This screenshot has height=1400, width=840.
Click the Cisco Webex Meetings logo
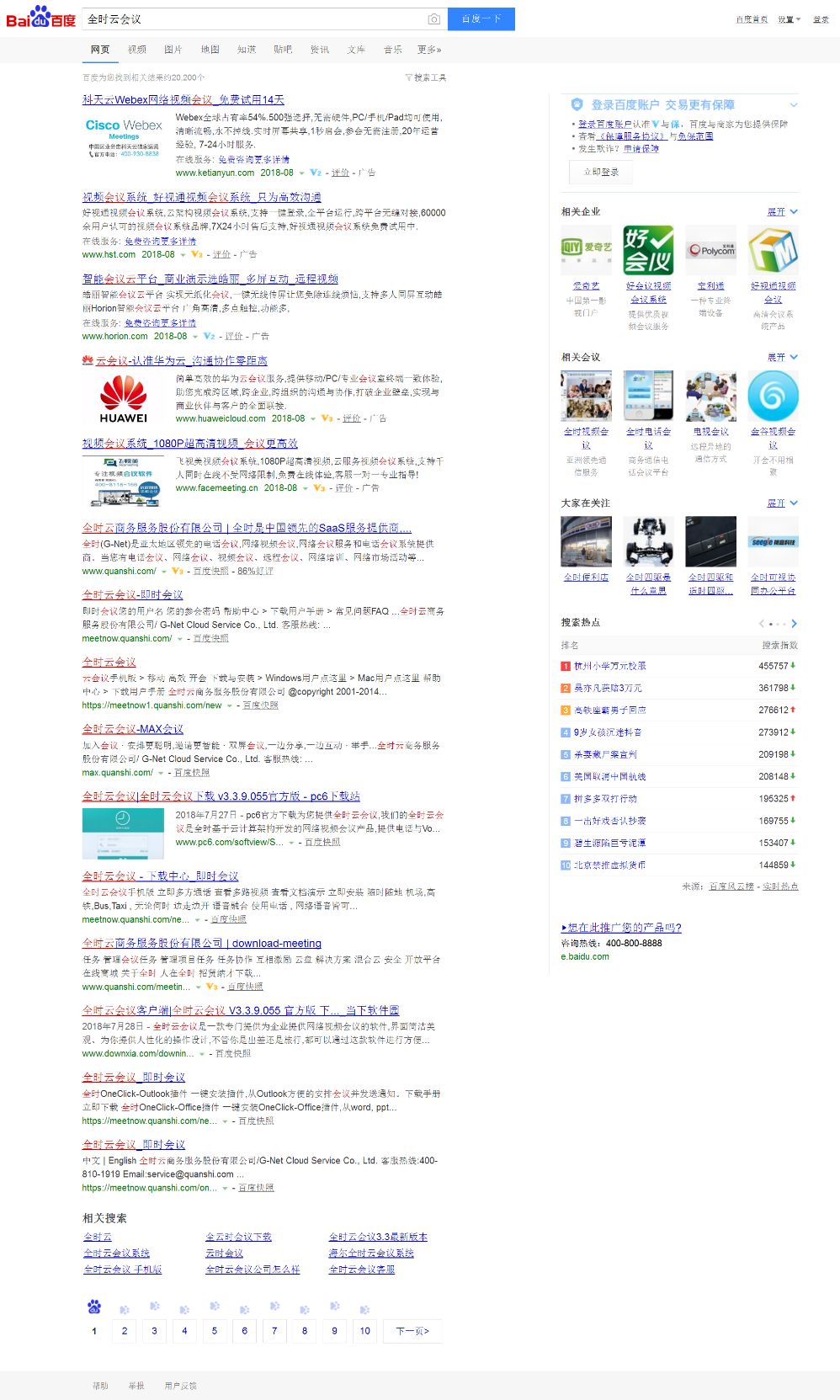(x=124, y=138)
